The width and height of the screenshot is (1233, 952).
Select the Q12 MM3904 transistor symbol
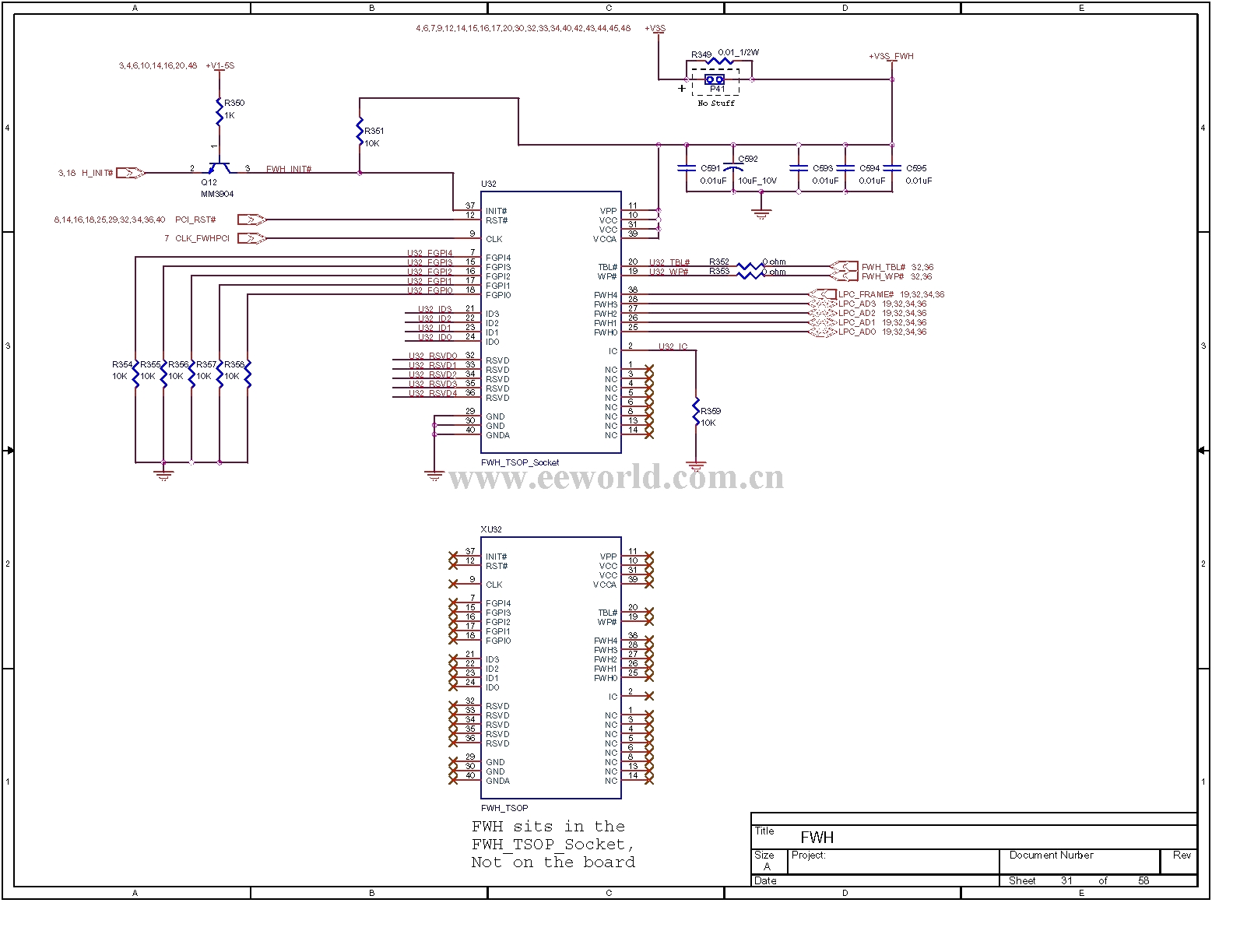click(220, 168)
